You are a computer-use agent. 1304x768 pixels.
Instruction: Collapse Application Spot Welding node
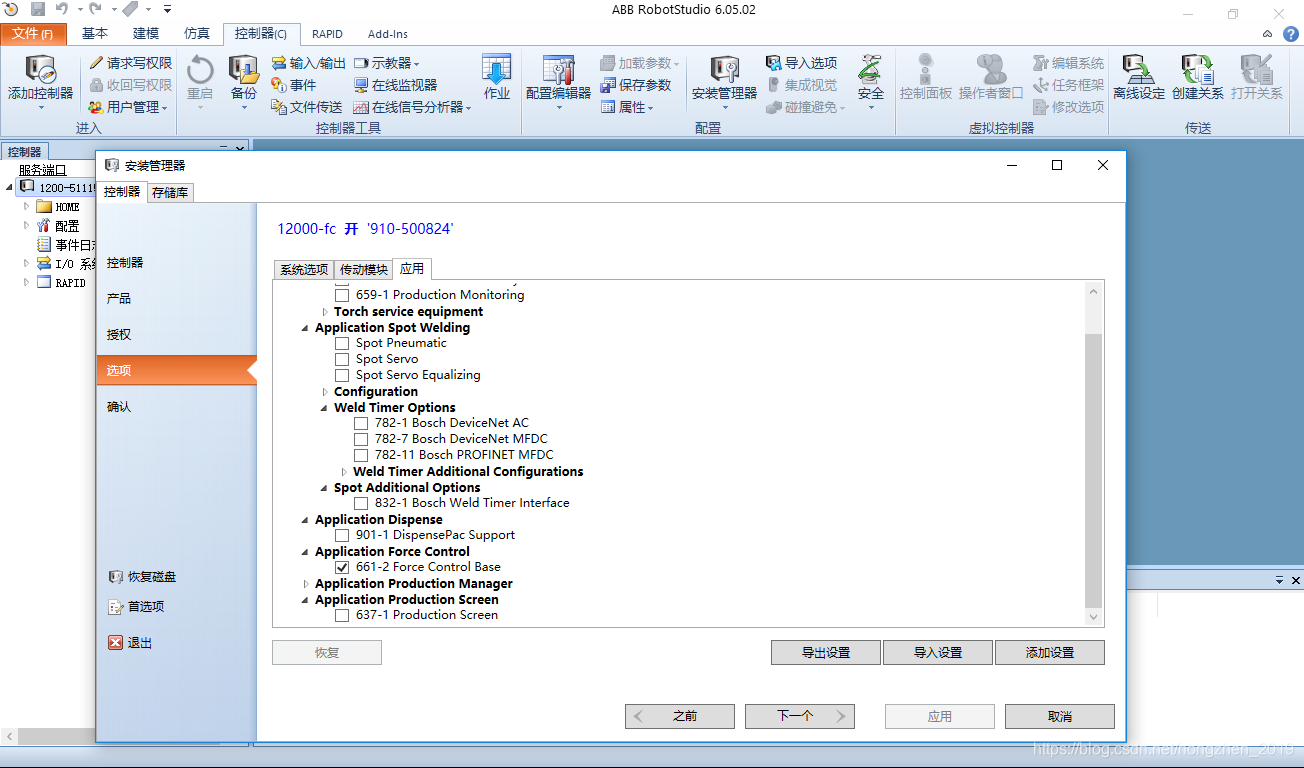click(x=306, y=328)
